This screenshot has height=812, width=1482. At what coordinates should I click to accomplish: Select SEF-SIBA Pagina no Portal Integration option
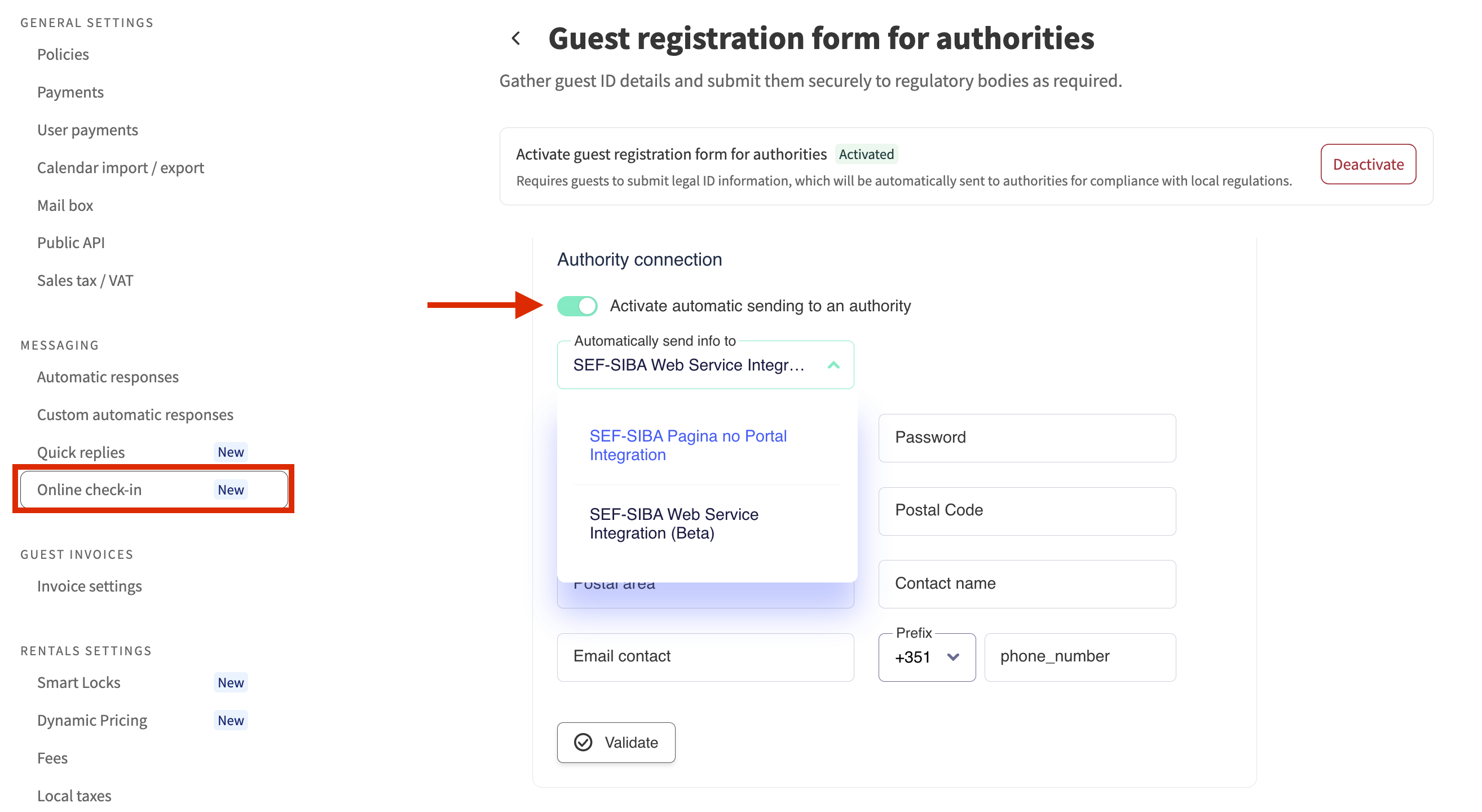pyautogui.click(x=687, y=445)
